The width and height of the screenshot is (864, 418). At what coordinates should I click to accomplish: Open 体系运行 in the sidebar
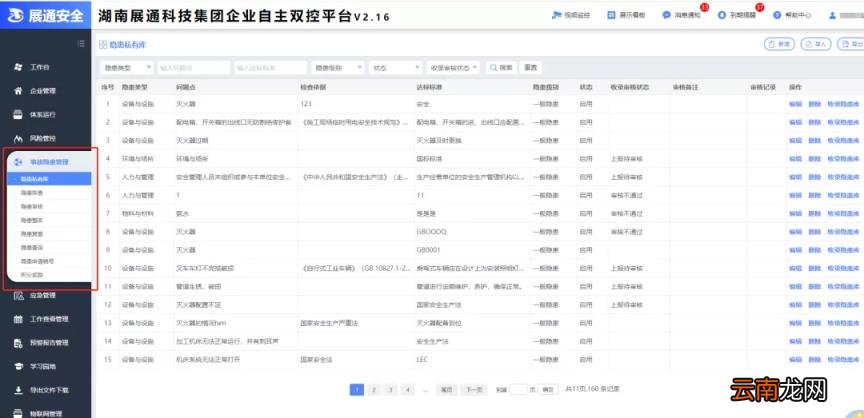(42, 115)
